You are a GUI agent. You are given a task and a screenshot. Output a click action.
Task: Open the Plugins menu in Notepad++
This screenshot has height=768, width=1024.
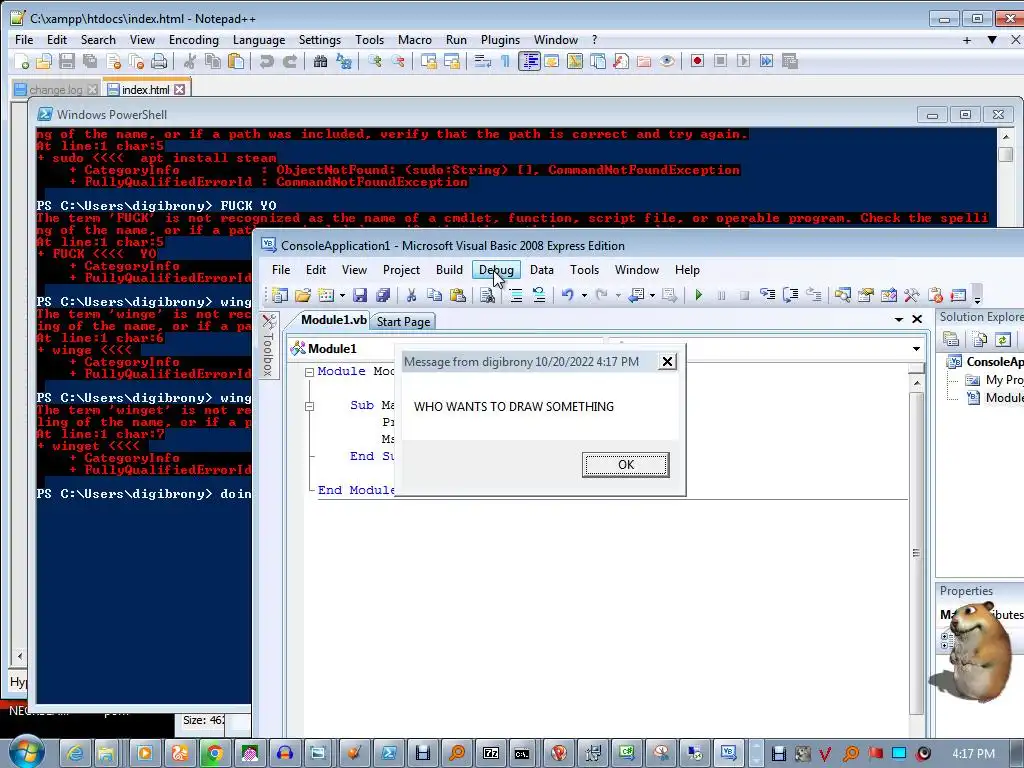(500, 40)
